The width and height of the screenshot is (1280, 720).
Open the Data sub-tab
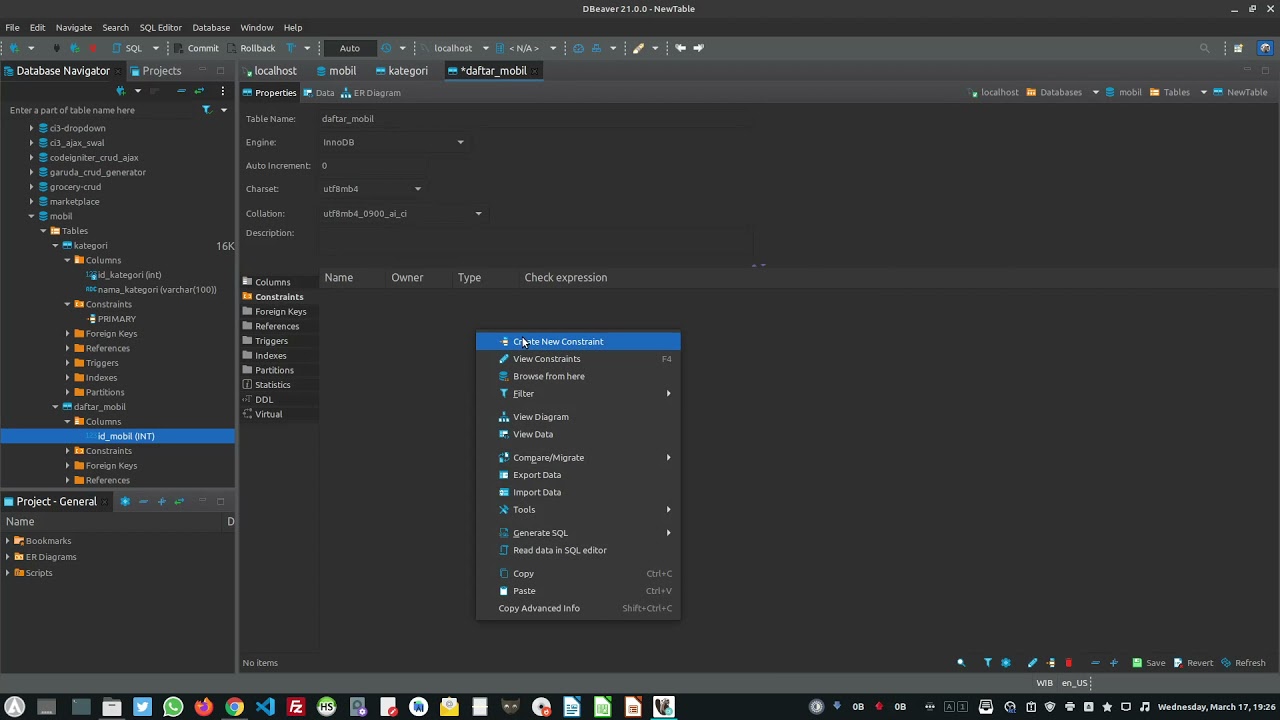pos(319,93)
